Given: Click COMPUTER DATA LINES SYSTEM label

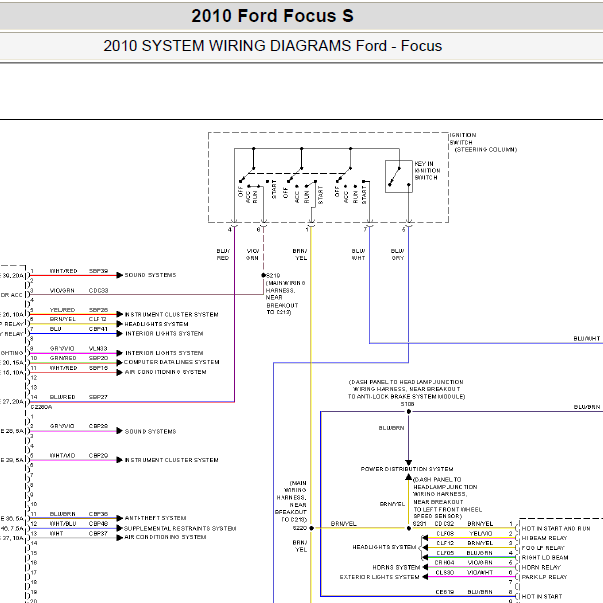Looking at the screenshot, I should click(172, 362).
